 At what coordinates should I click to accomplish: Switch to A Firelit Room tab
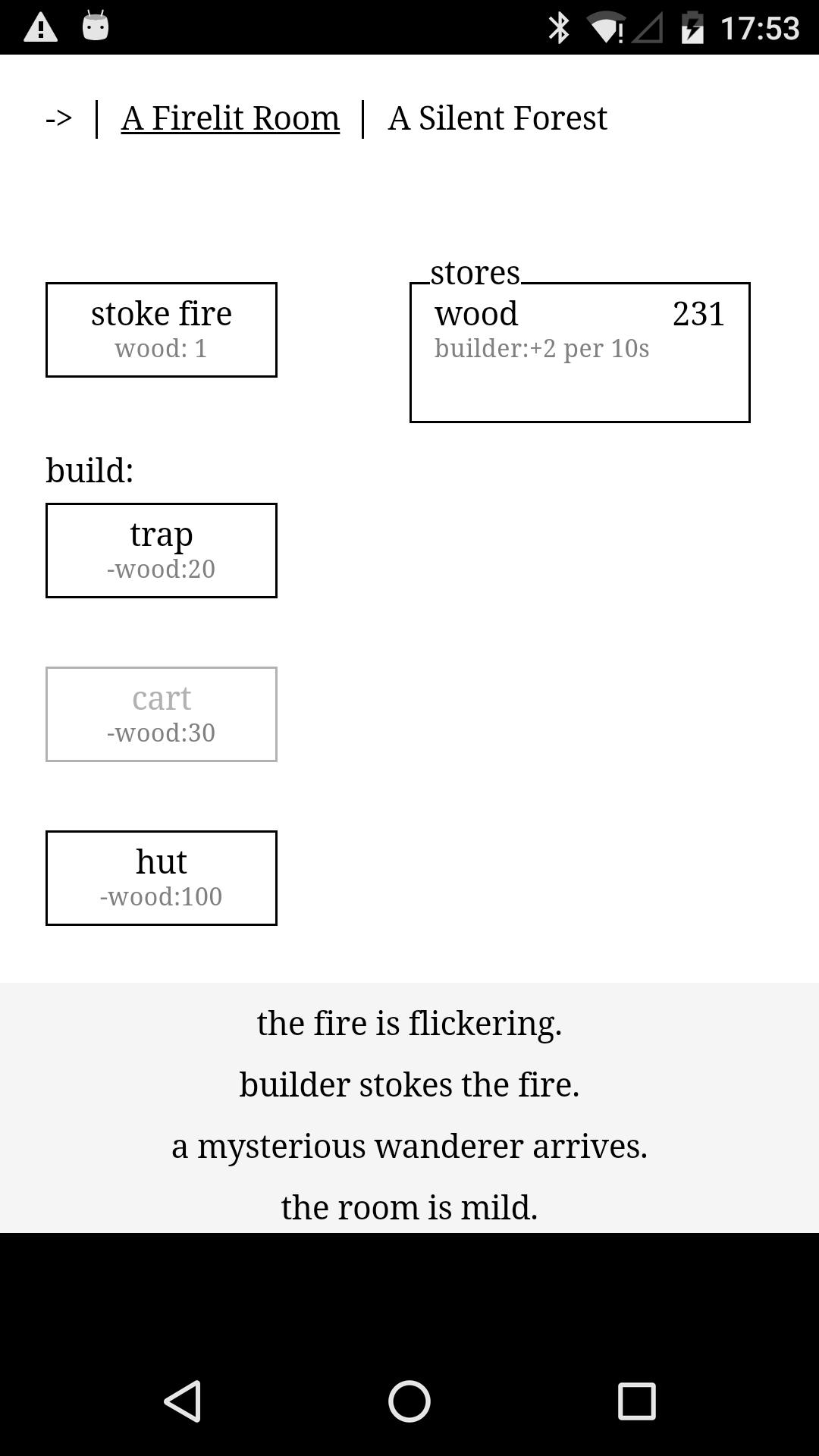click(x=230, y=118)
